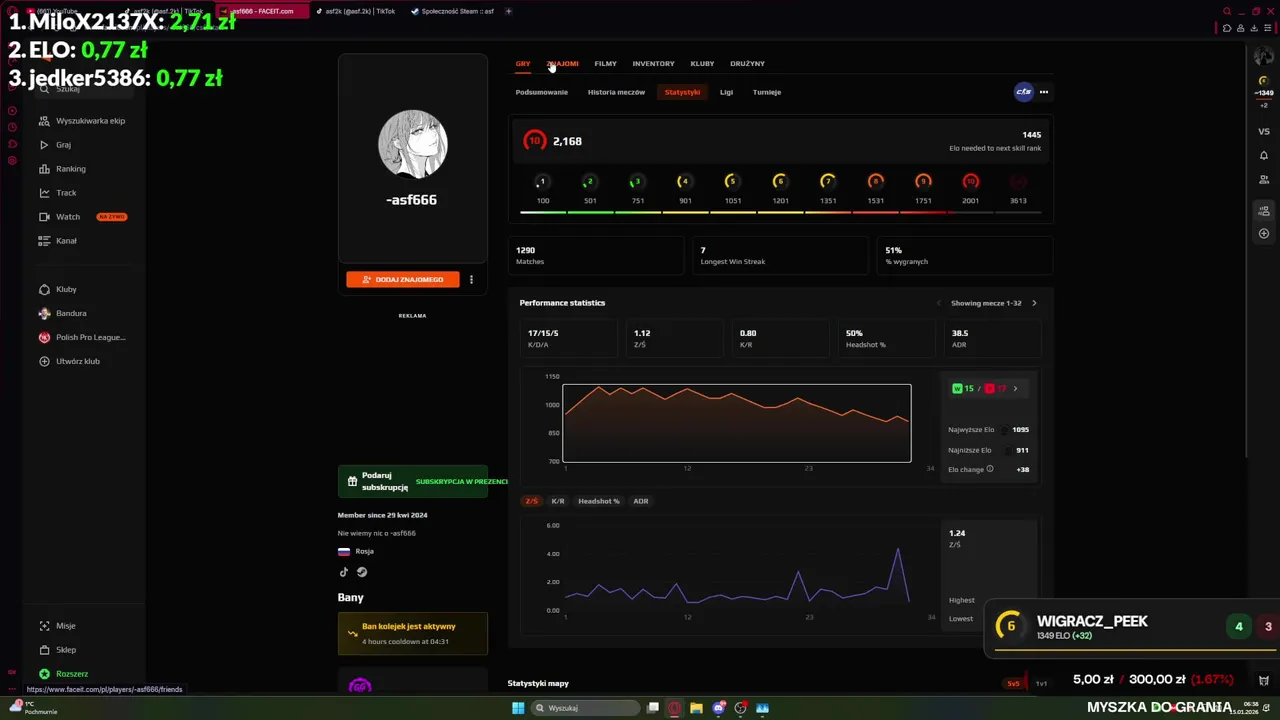Image resolution: width=1280 pixels, height=720 pixels.
Task: Show next matches with right chevron
Action: point(1034,303)
